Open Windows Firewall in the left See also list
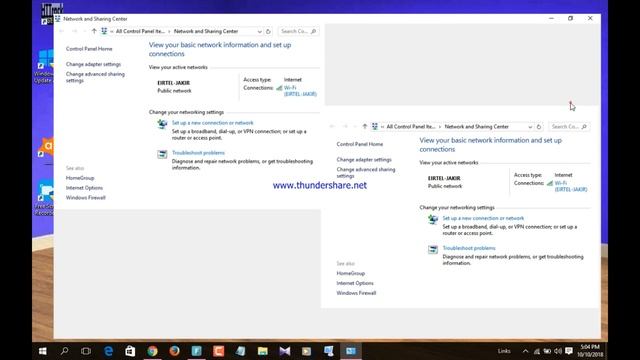640x360 pixels. (x=86, y=198)
